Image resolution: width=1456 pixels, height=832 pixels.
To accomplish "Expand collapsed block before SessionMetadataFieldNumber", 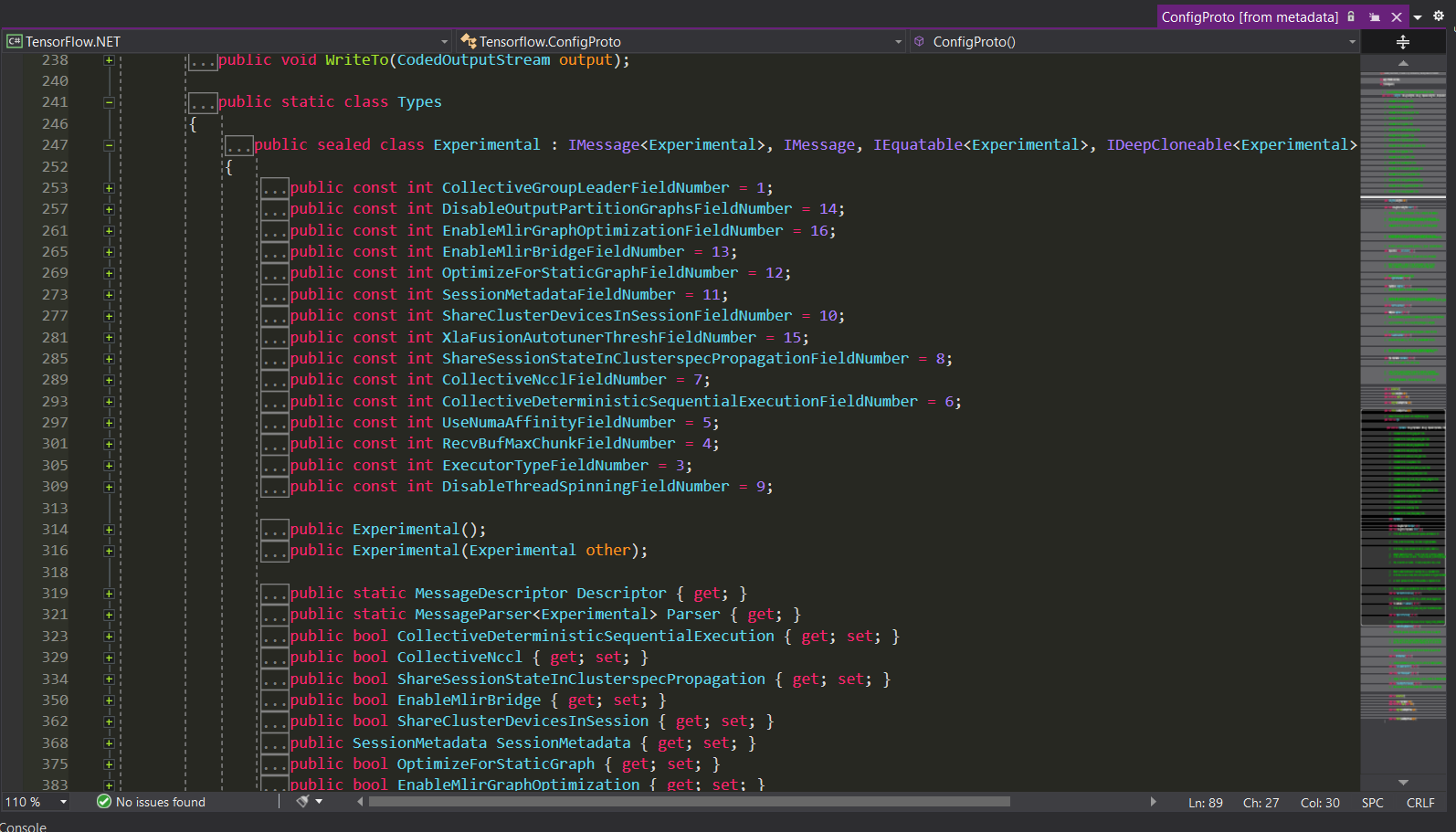I will [274, 295].
